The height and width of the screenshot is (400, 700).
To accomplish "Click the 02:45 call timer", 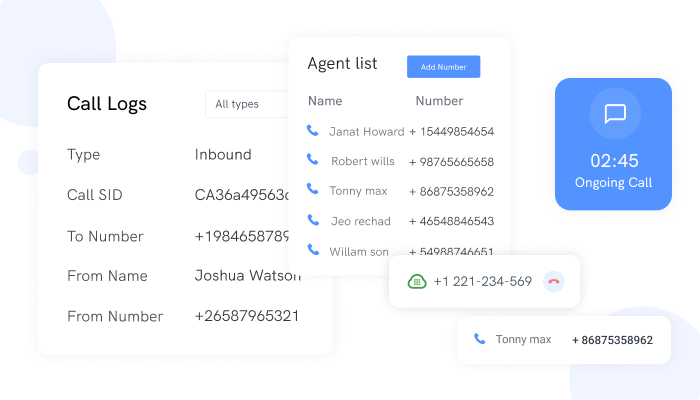I will [614, 161].
